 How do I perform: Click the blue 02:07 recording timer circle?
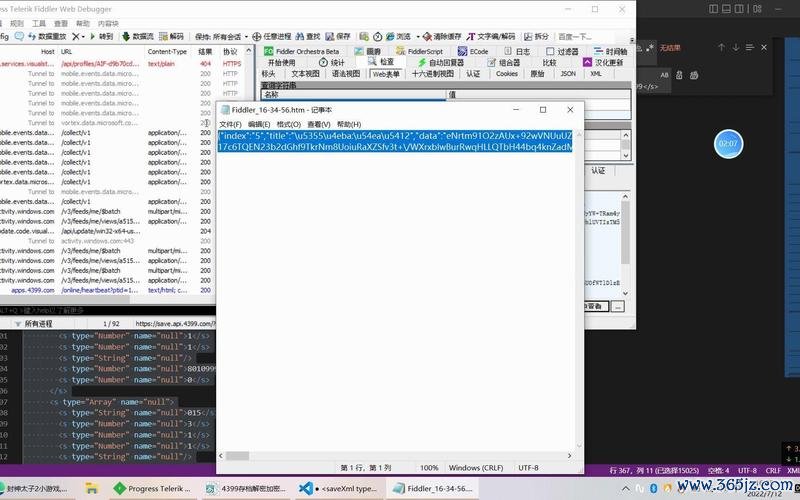pyautogui.click(x=728, y=144)
